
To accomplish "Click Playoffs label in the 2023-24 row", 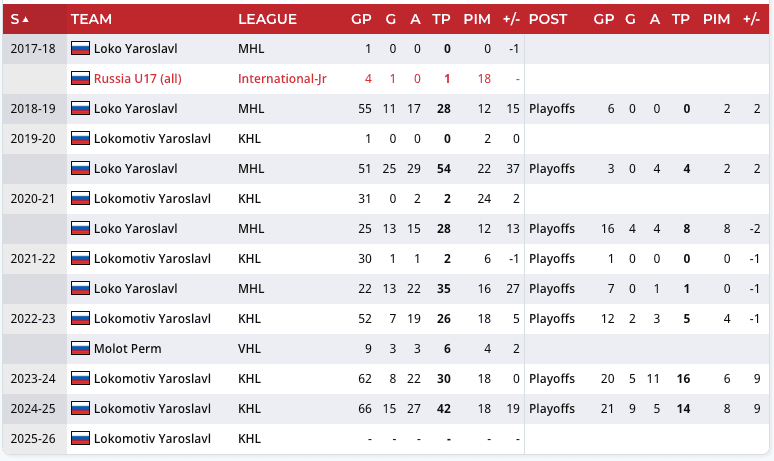I will click(x=552, y=379).
